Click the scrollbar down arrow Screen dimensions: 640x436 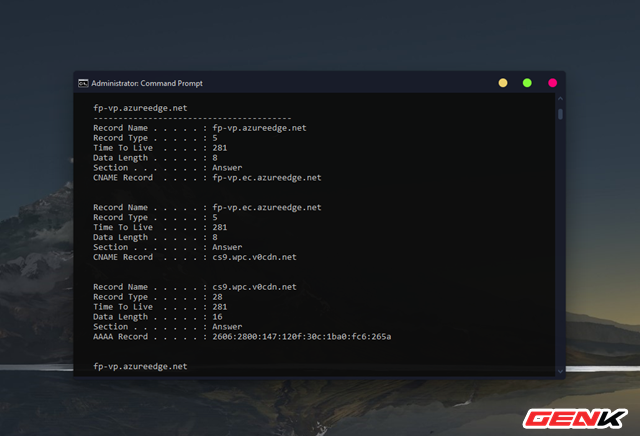tap(560, 371)
